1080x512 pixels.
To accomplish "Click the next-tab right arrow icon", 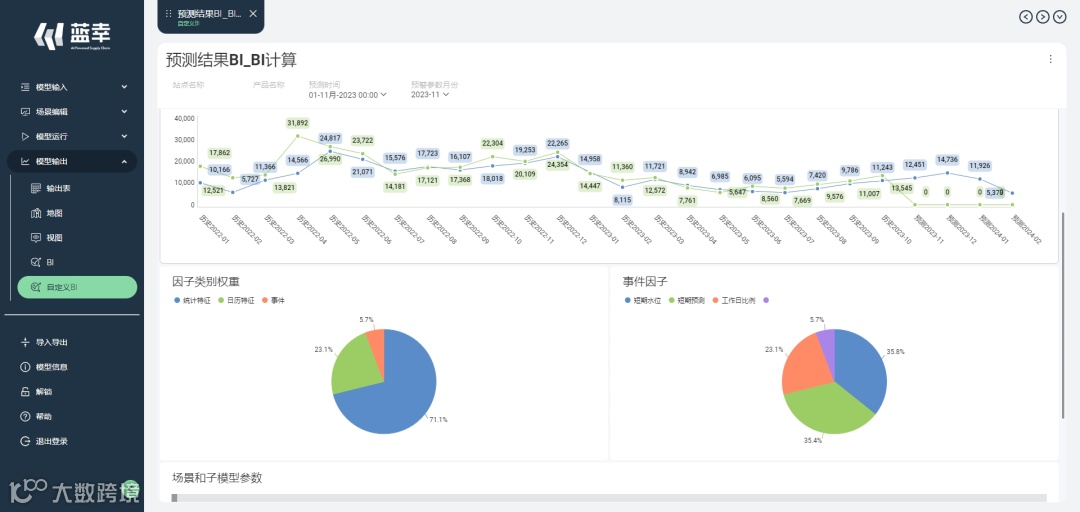I will (x=1043, y=17).
